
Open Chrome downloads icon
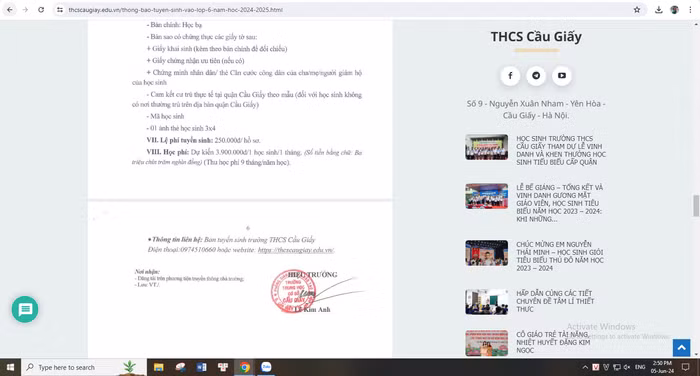(658, 9)
